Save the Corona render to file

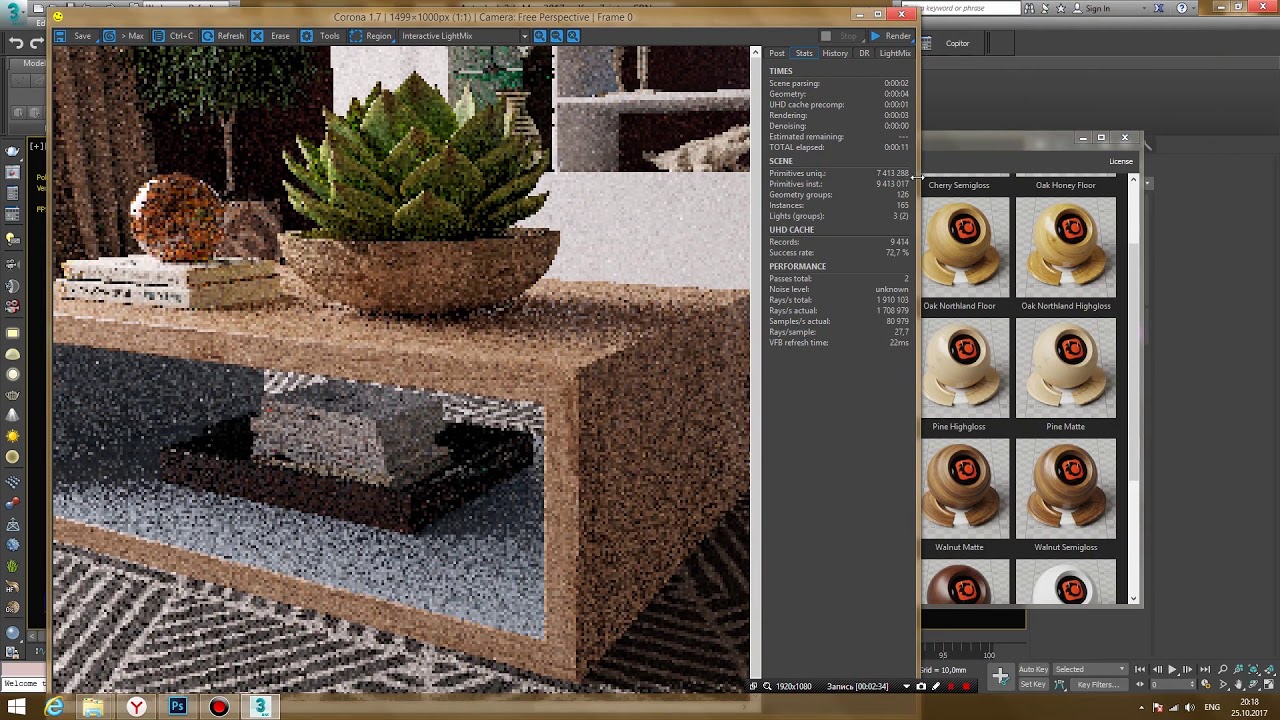pyautogui.click(x=73, y=36)
